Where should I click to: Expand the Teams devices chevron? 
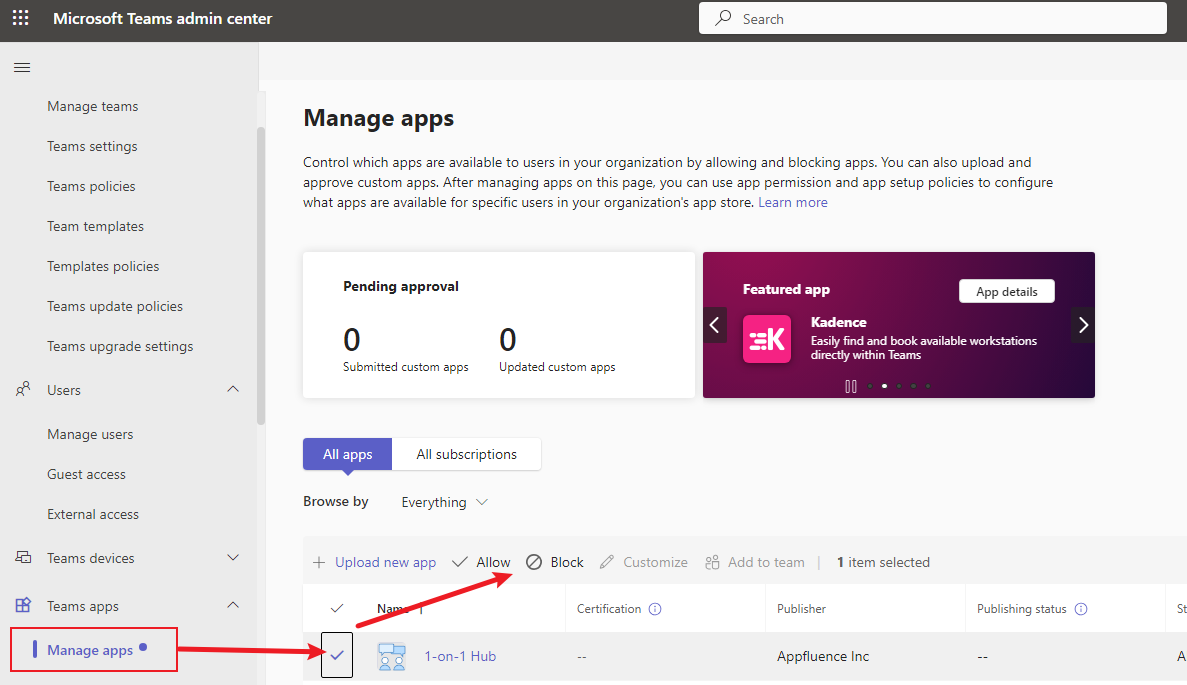[x=233, y=558]
